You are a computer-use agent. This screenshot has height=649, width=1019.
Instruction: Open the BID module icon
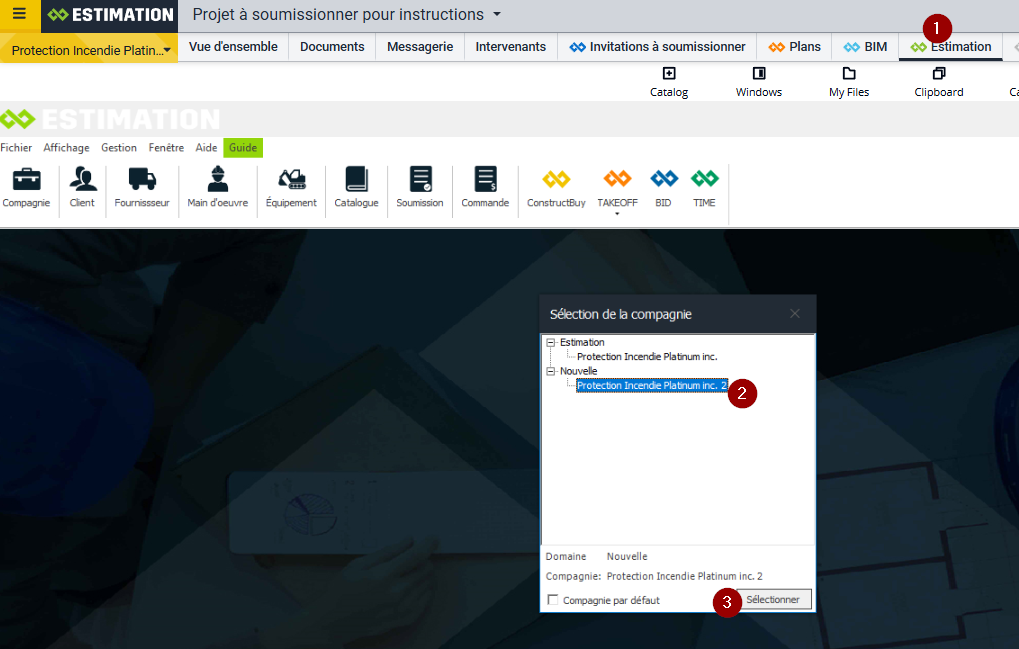pos(664,180)
